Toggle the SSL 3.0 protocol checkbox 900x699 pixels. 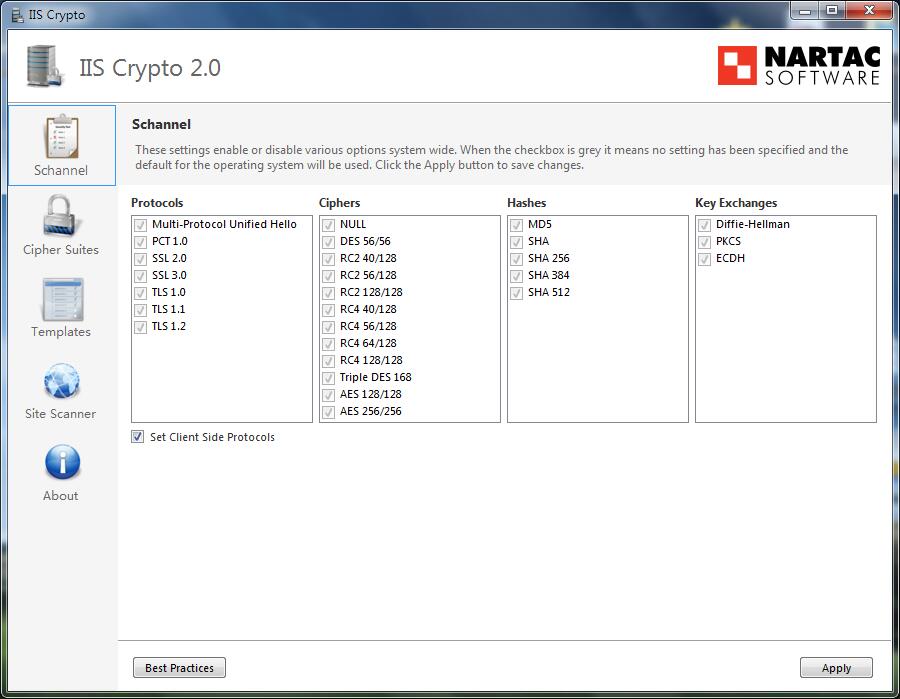point(140,275)
